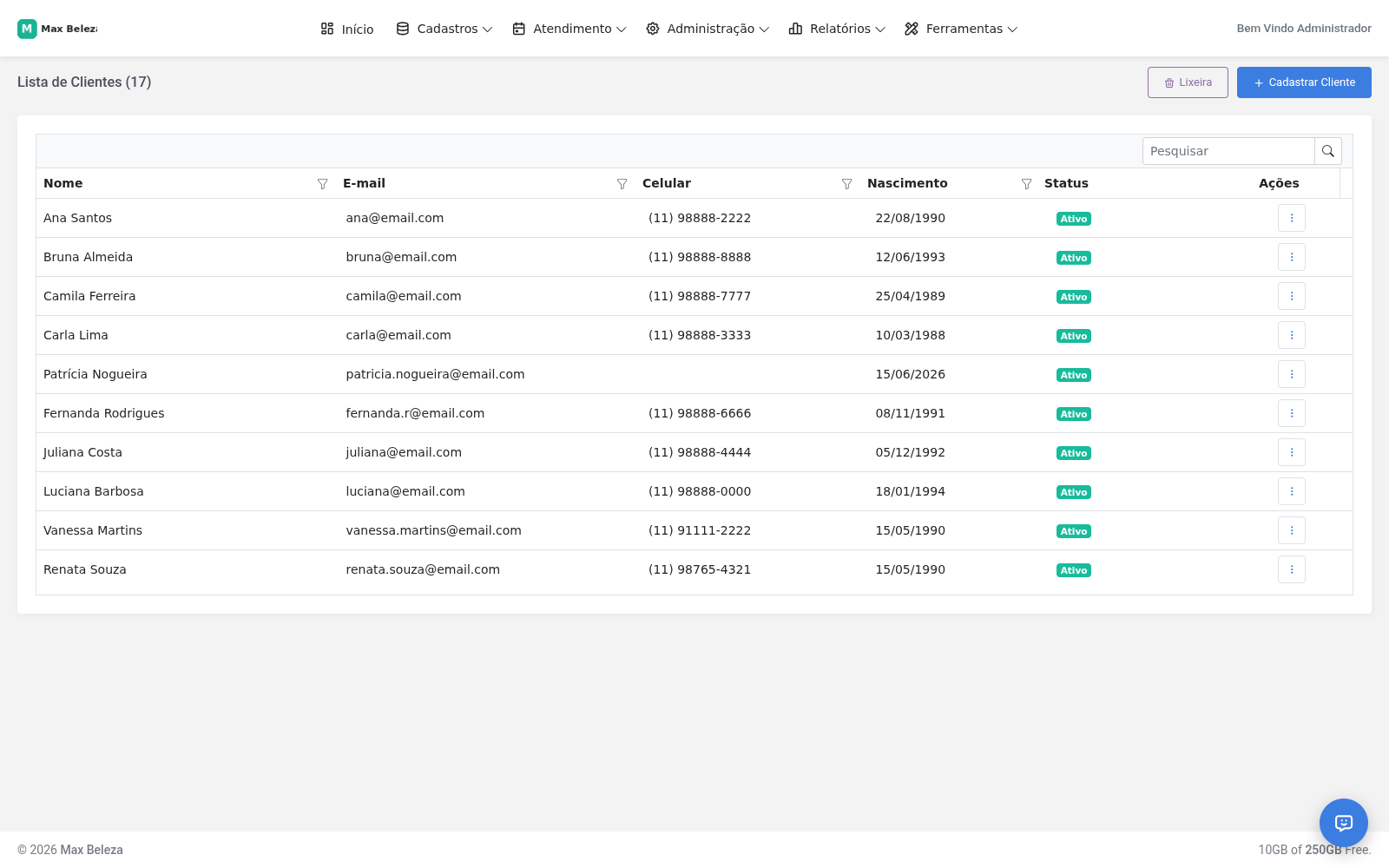Image resolution: width=1389 pixels, height=868 pixels.
Task: Filter the E-mail column
Action: (x=622, y=184)
